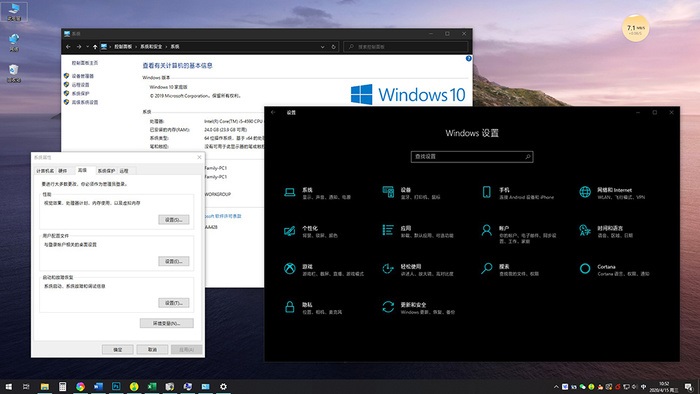
Task: Open the 搜索 (Search) settings category
Action: [x=510, y=270]
